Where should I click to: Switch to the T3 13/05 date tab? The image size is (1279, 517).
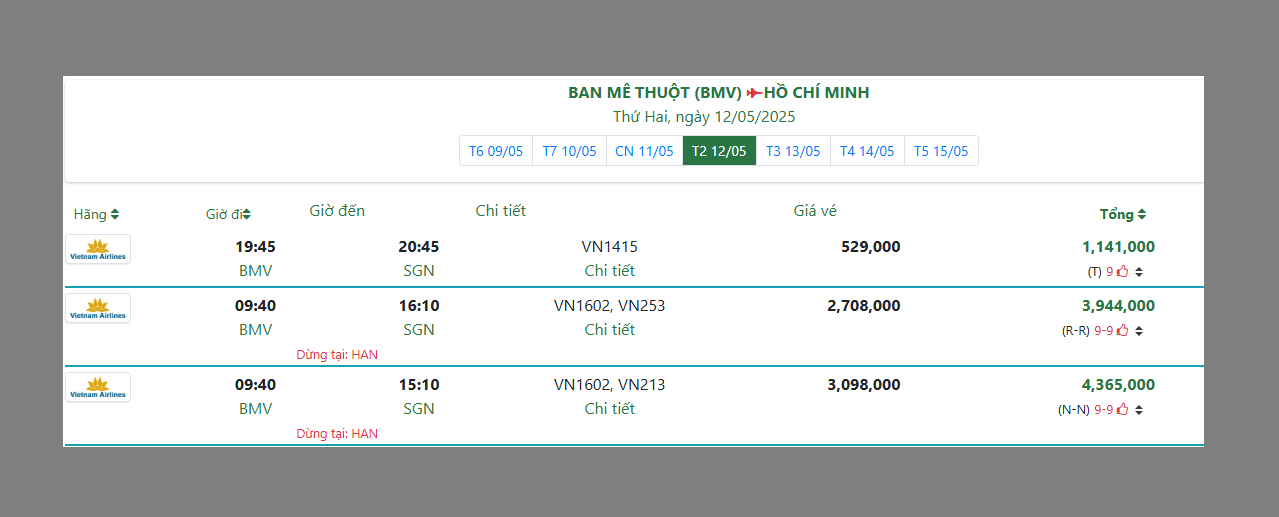pyautogui.click(x=793, y=151)
